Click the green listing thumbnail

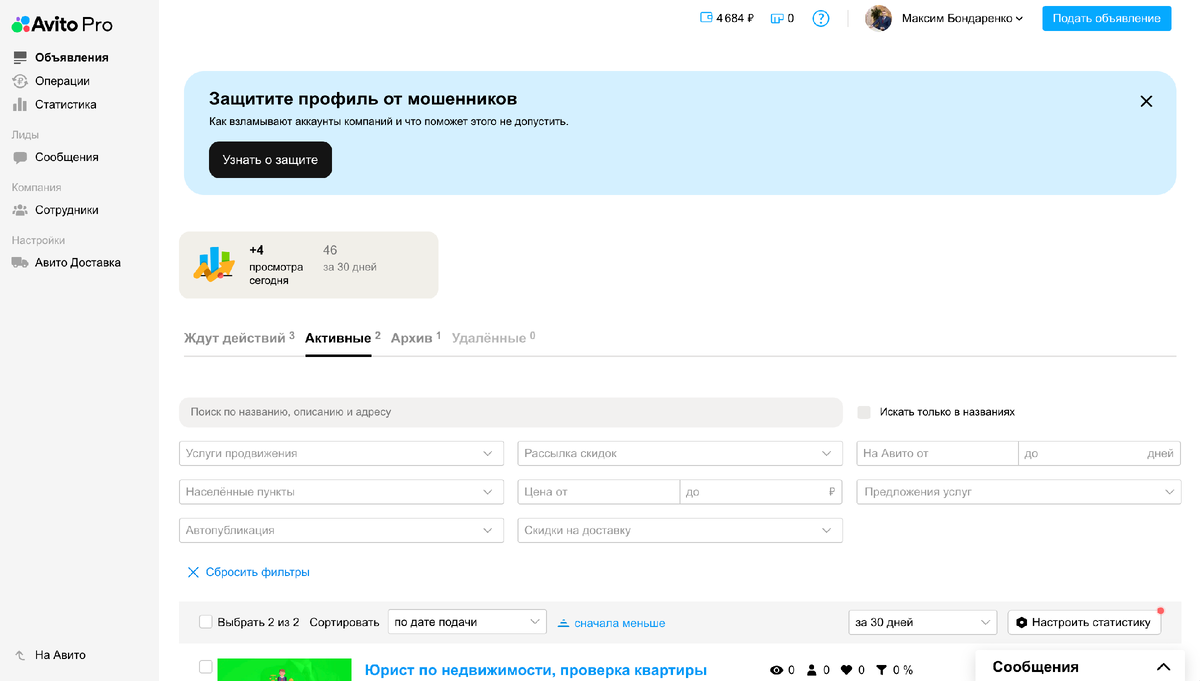click(284, 669)
